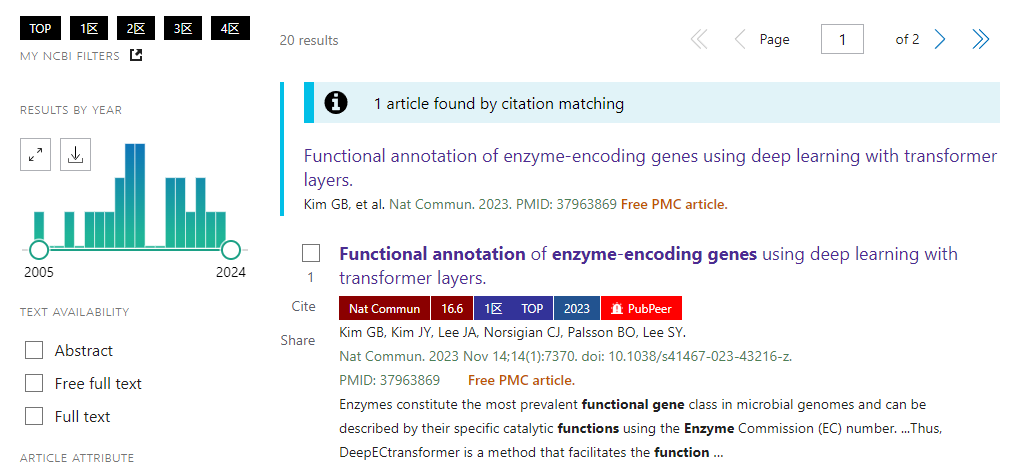Check the Free full text filter
Image resolution: width=1010 pixels, height=473 pixels.
(34, 383)
